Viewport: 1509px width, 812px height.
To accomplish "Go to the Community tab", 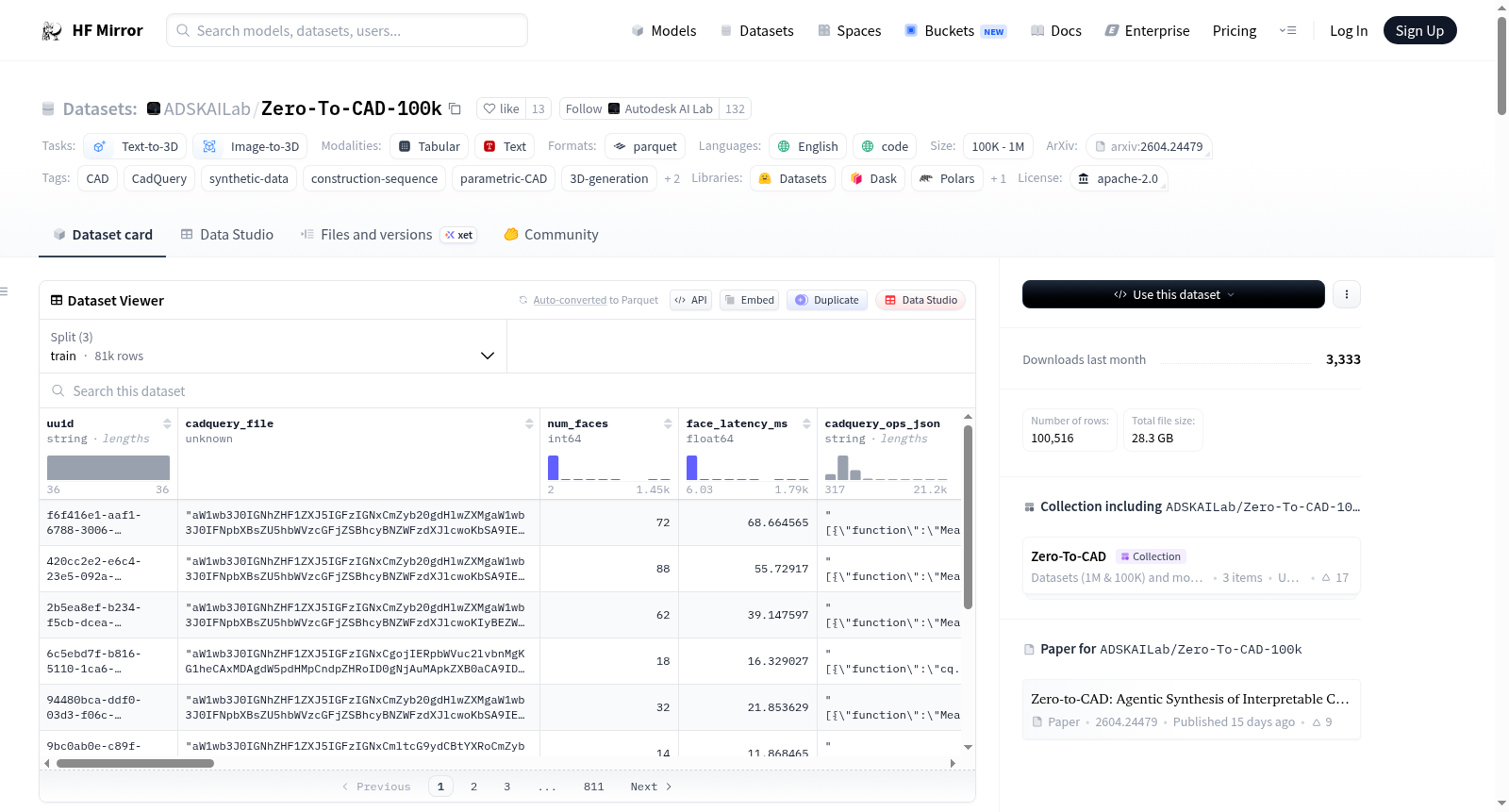I will (x=551, y=235).
